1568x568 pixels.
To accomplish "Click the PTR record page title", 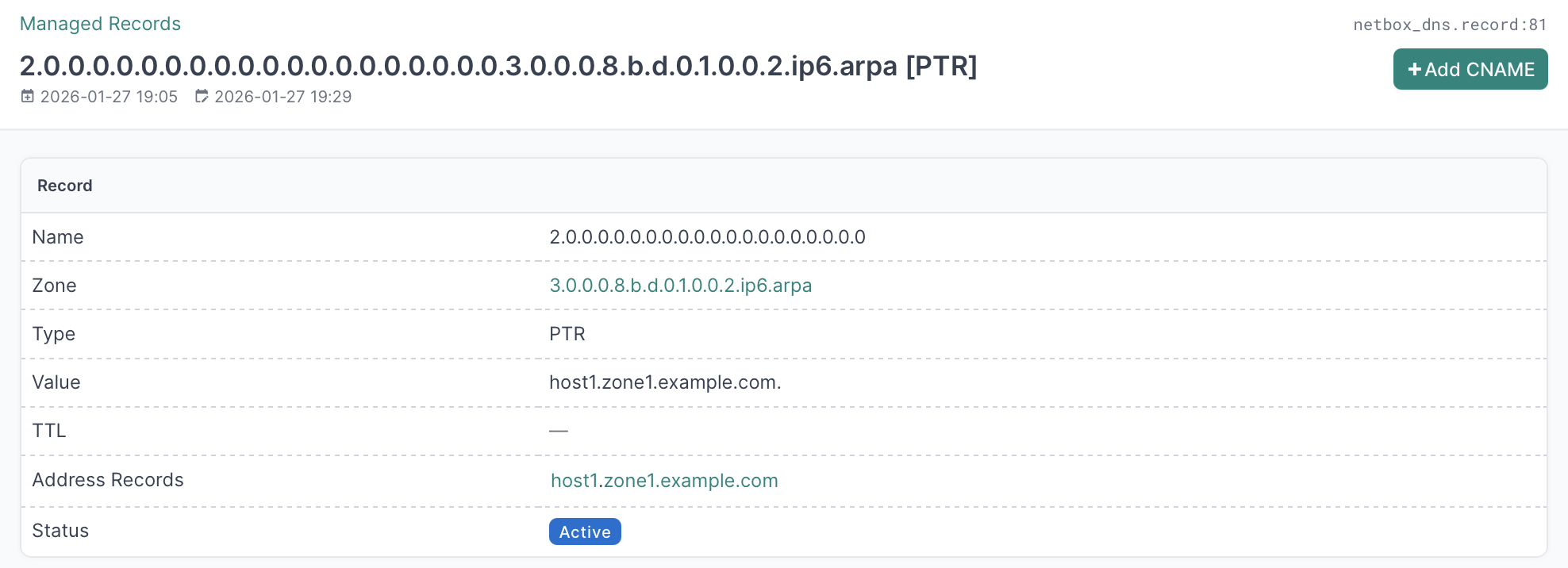I will coord(498,66).
